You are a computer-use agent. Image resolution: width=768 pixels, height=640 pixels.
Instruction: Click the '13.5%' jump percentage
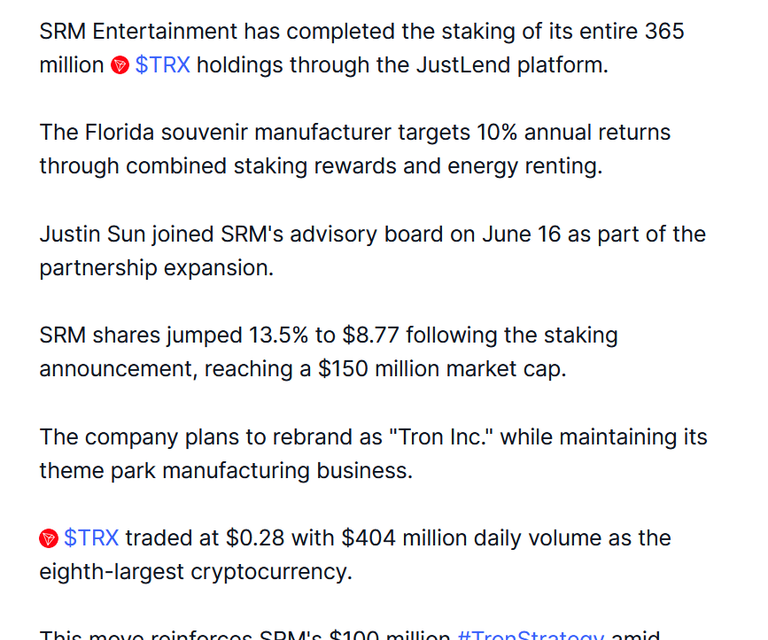278,335
